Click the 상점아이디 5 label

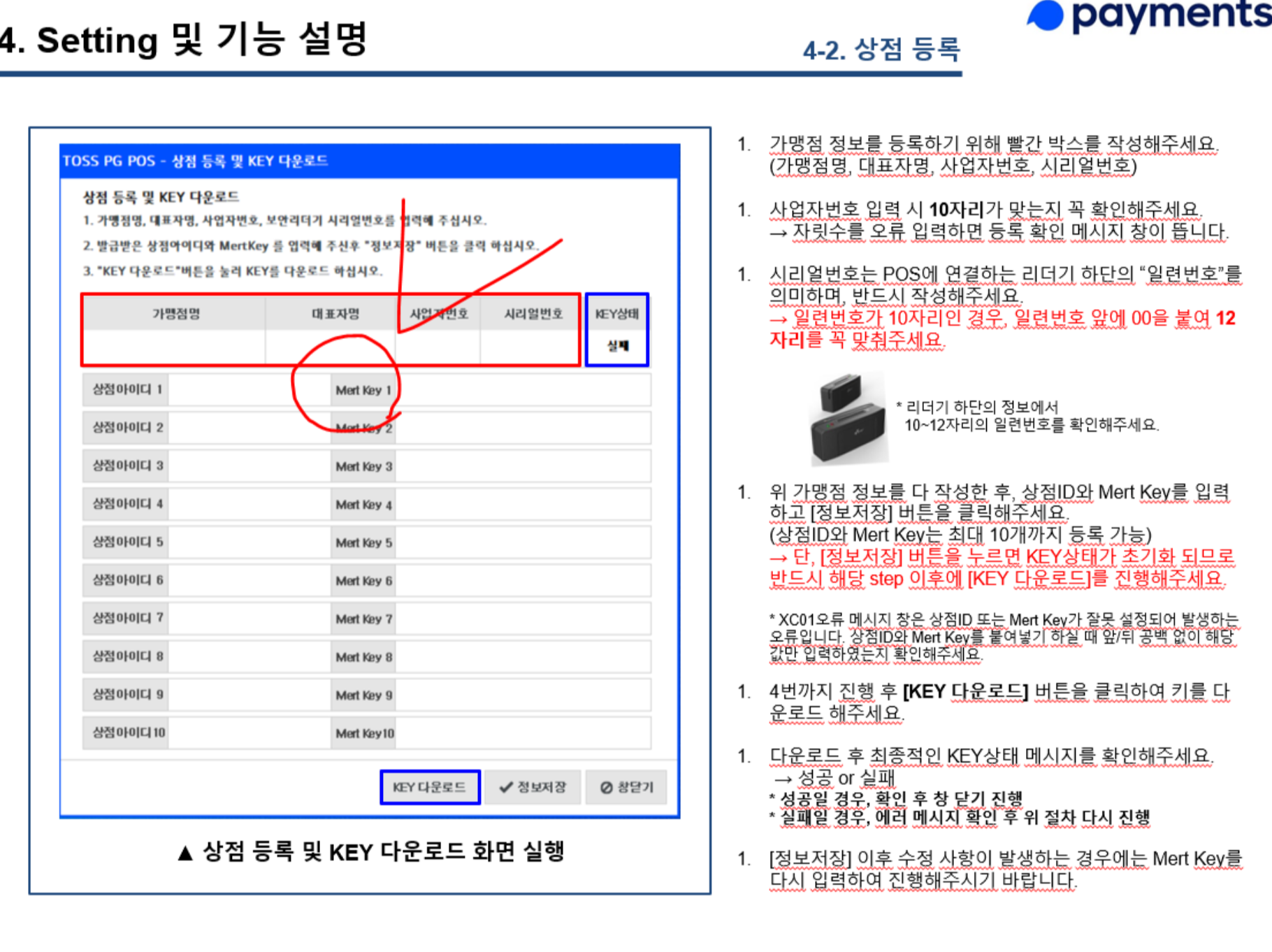coord(127,542)
